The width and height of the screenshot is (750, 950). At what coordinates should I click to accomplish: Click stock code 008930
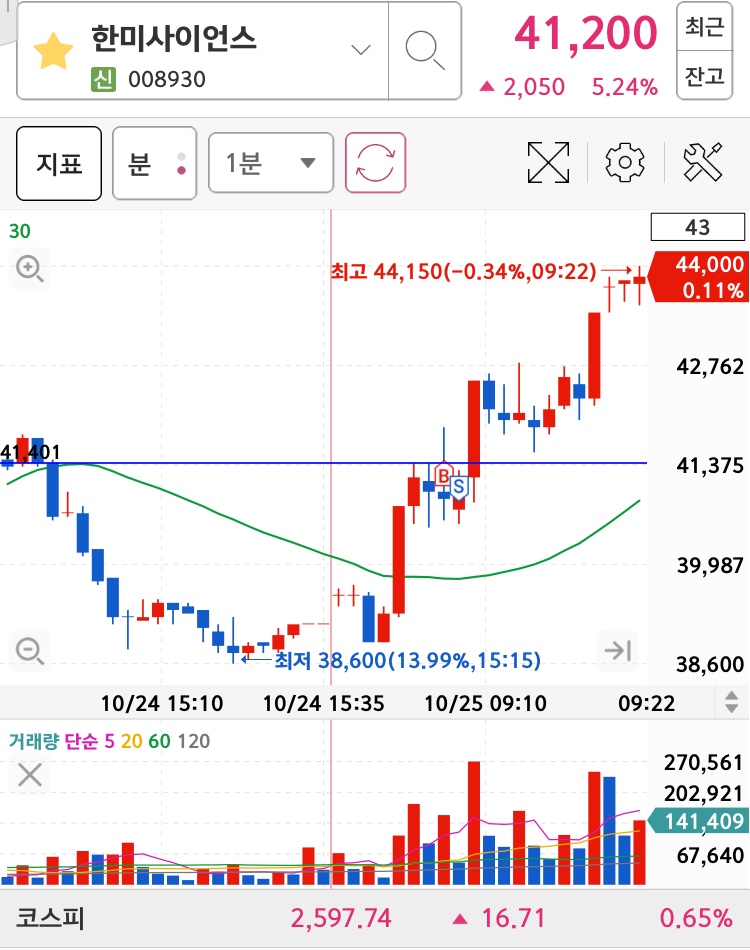167,79
